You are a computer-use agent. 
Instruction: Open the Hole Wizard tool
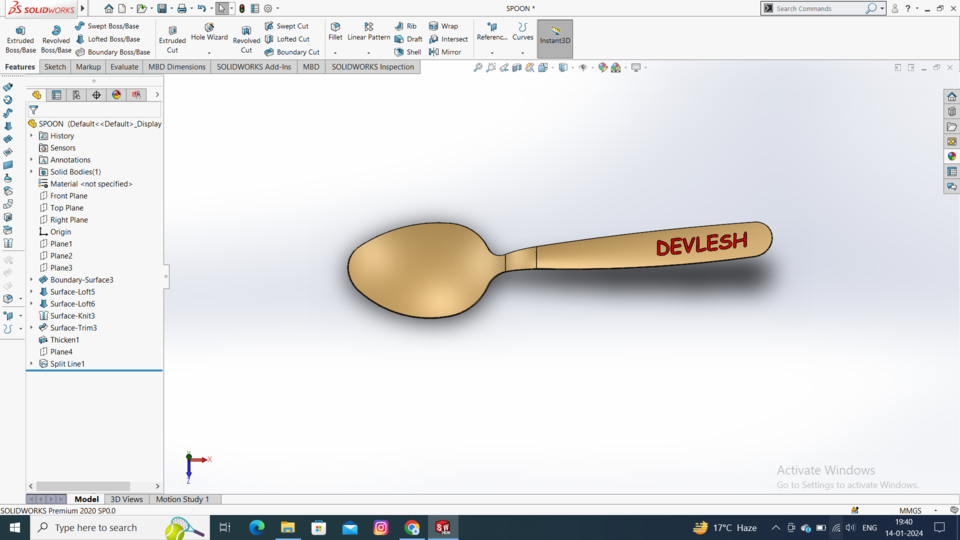pyautogui.click(x=209, y=32)
